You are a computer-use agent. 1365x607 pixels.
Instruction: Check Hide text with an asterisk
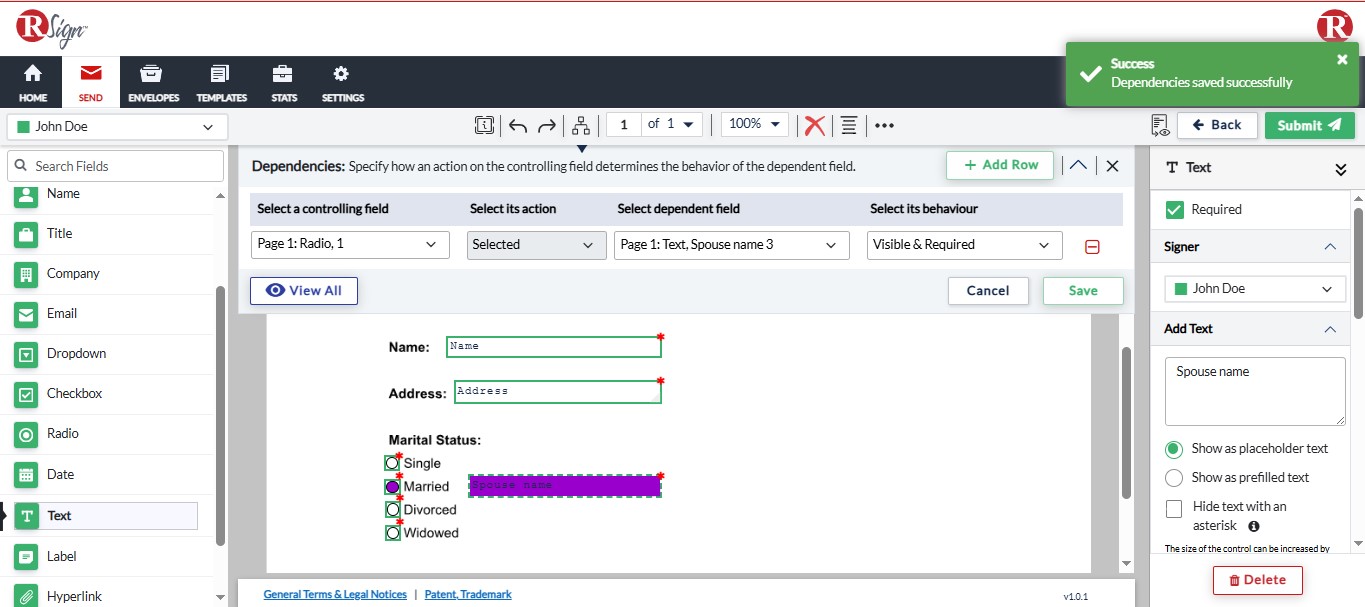pyautogui.click(x=1172, y=509)
